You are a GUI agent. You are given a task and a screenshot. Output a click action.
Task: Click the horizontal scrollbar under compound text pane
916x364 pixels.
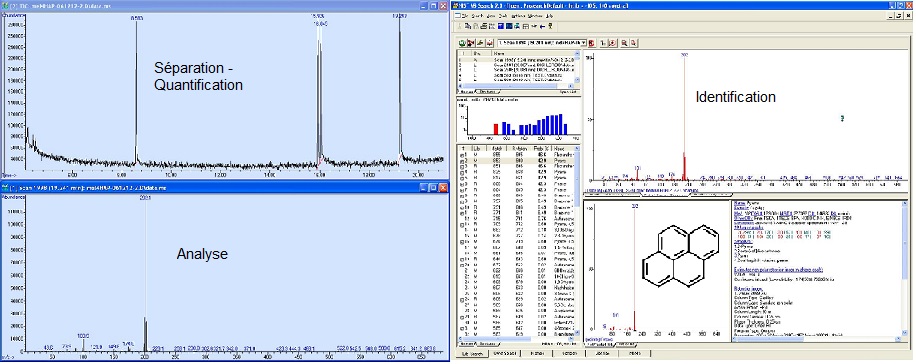[816, 339]
